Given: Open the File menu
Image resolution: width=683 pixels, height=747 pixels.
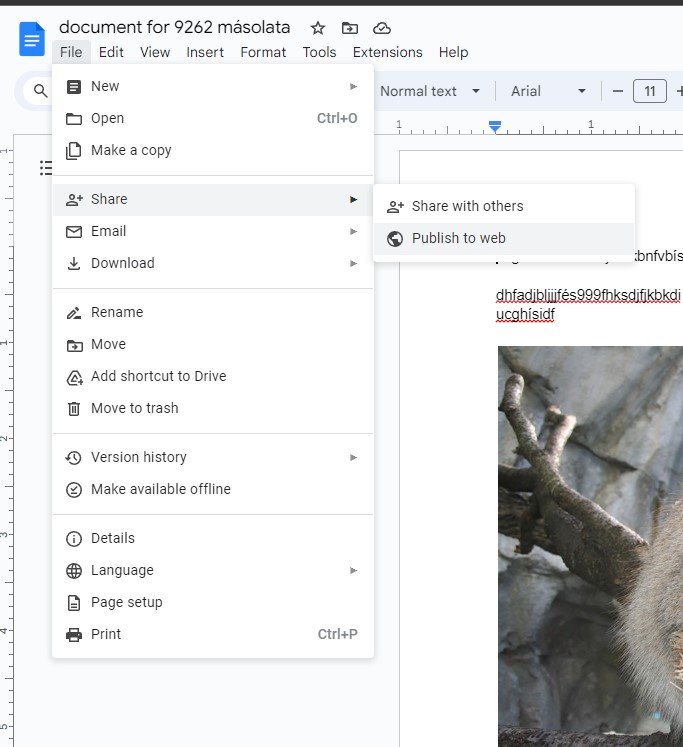Looking at the screenshot, I should coord(71,52).
